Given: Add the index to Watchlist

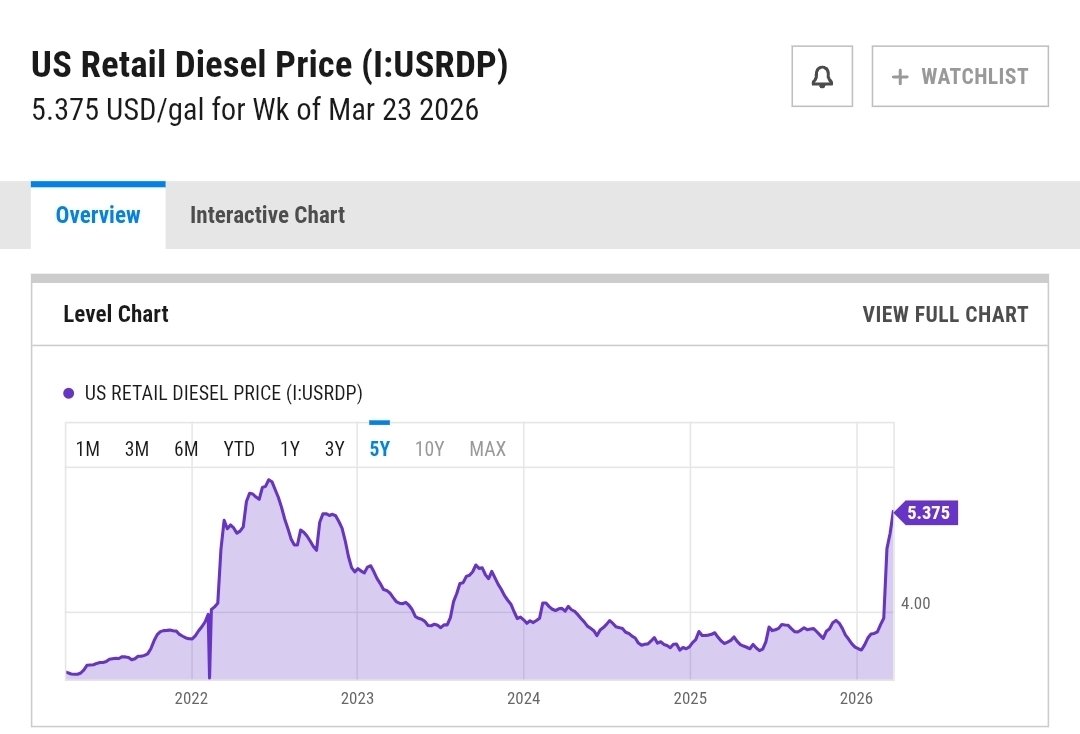Looking at the screenshot, I should (x=960, y=76).
